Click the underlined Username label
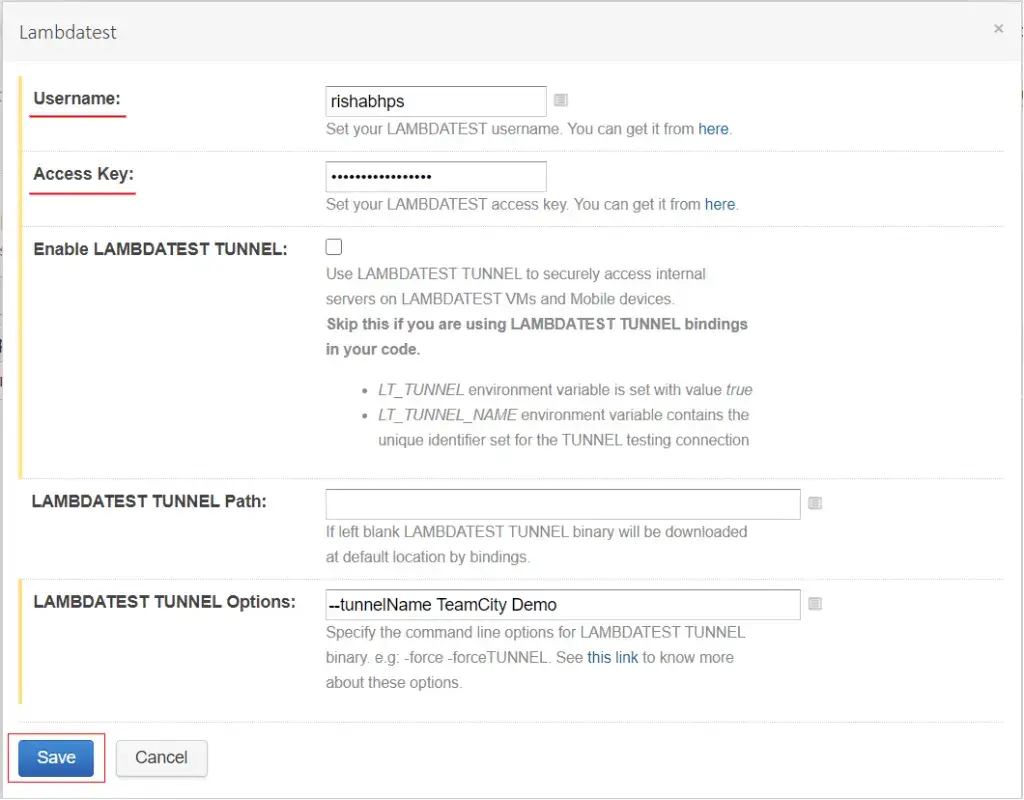Image resolution: width=1024 pixels, height=800 pixels. click(77, 98)
